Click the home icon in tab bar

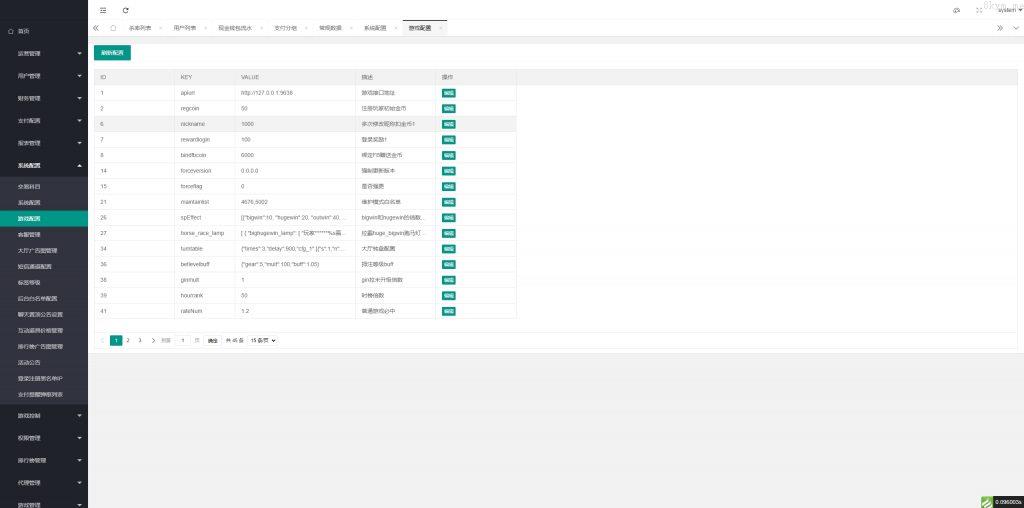[x=113, y=28]
